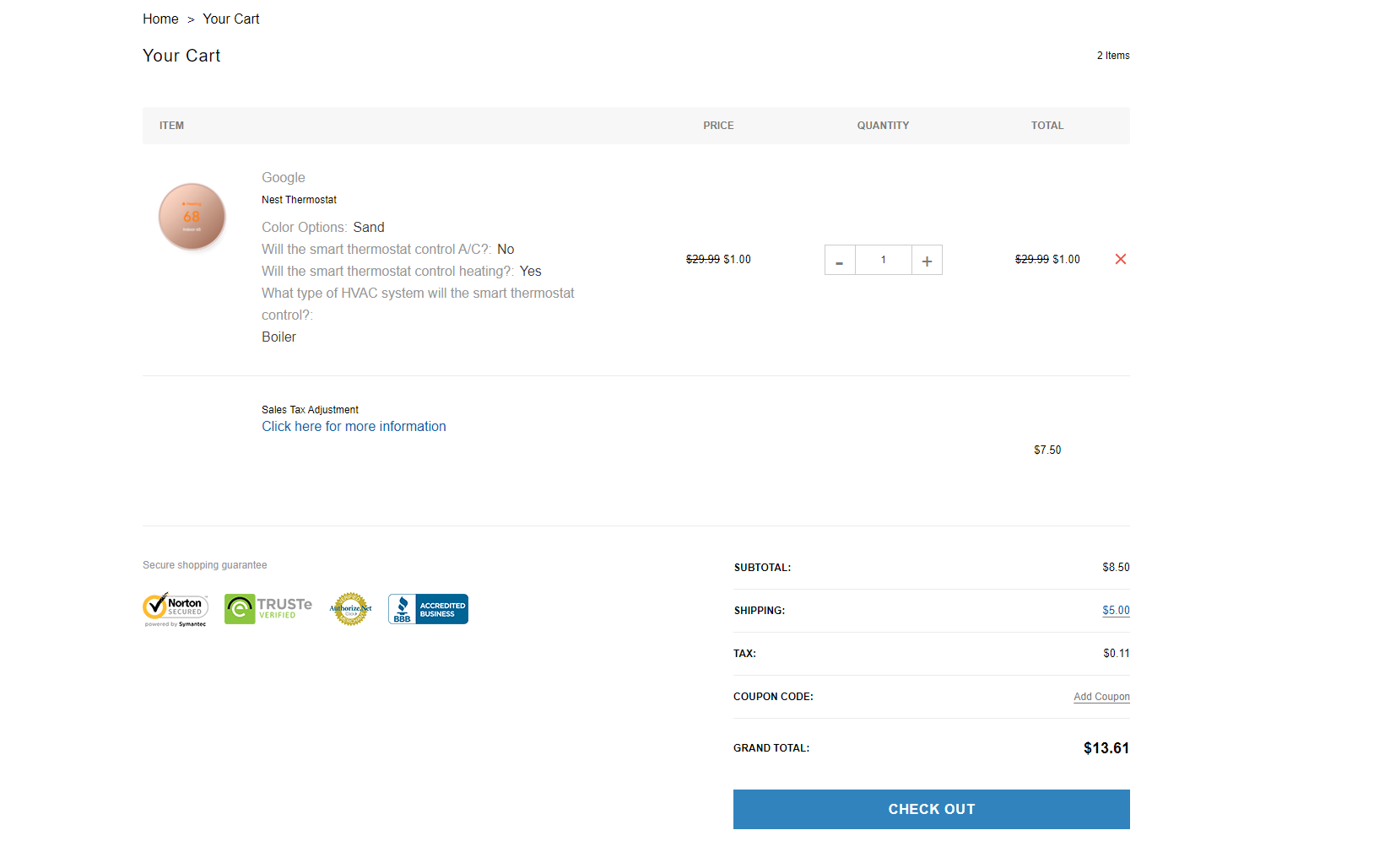Click the Secure shopping guarantee text
This screenshot has width=1390, height=868.
(x=205, y=565)
